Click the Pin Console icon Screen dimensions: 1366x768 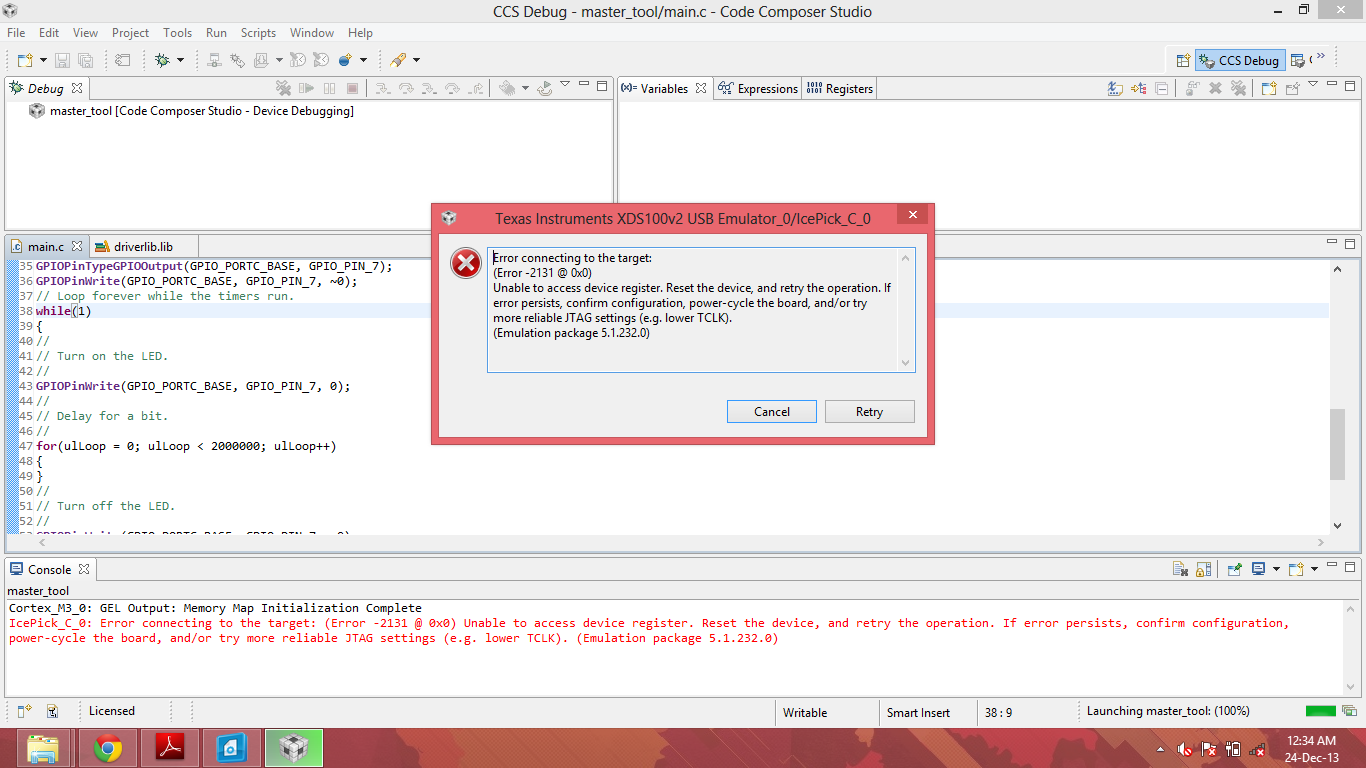point(1235,569)
